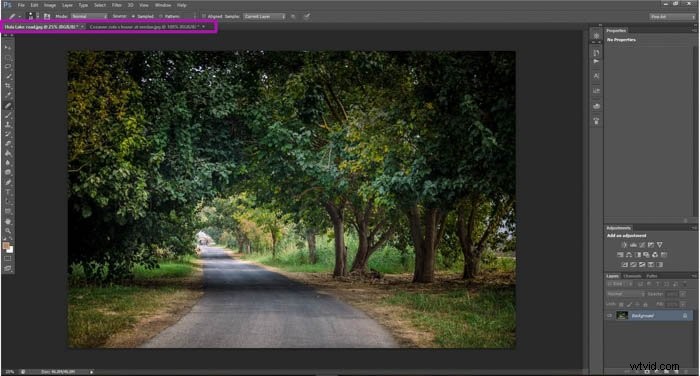
Task: Switch to the Channels tab
Action: tap(632, 276)
